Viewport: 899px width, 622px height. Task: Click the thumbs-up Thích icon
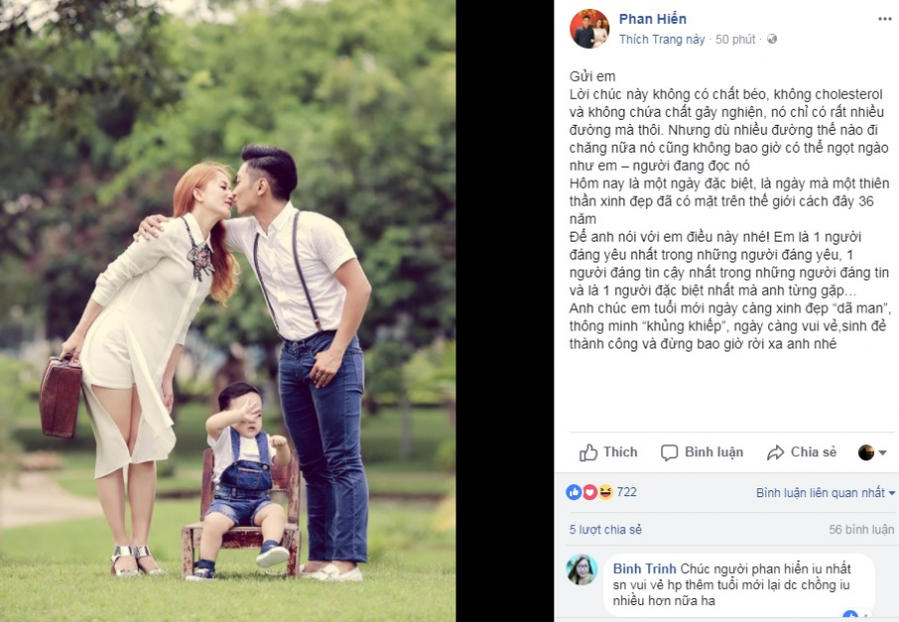[588, 452]
